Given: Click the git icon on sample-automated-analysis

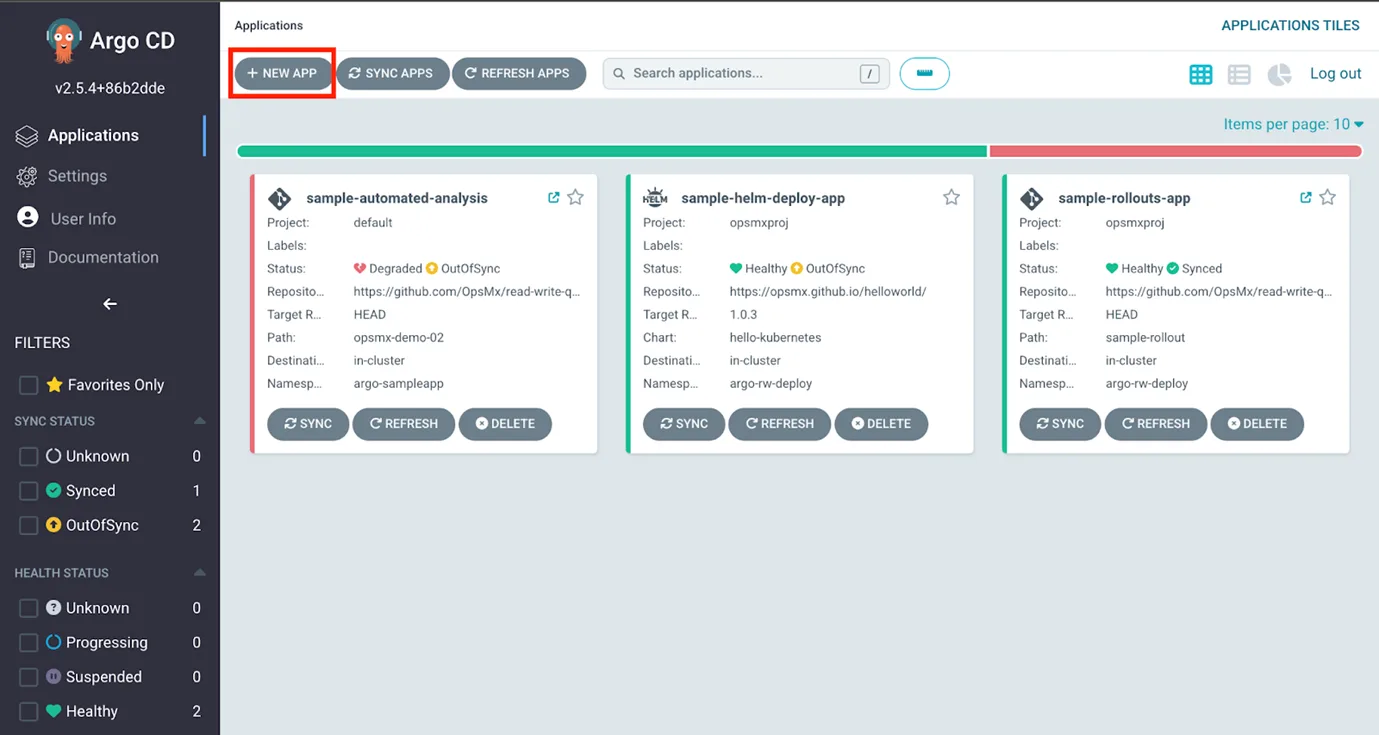Looking at the screenshot, I should point(279,198).
